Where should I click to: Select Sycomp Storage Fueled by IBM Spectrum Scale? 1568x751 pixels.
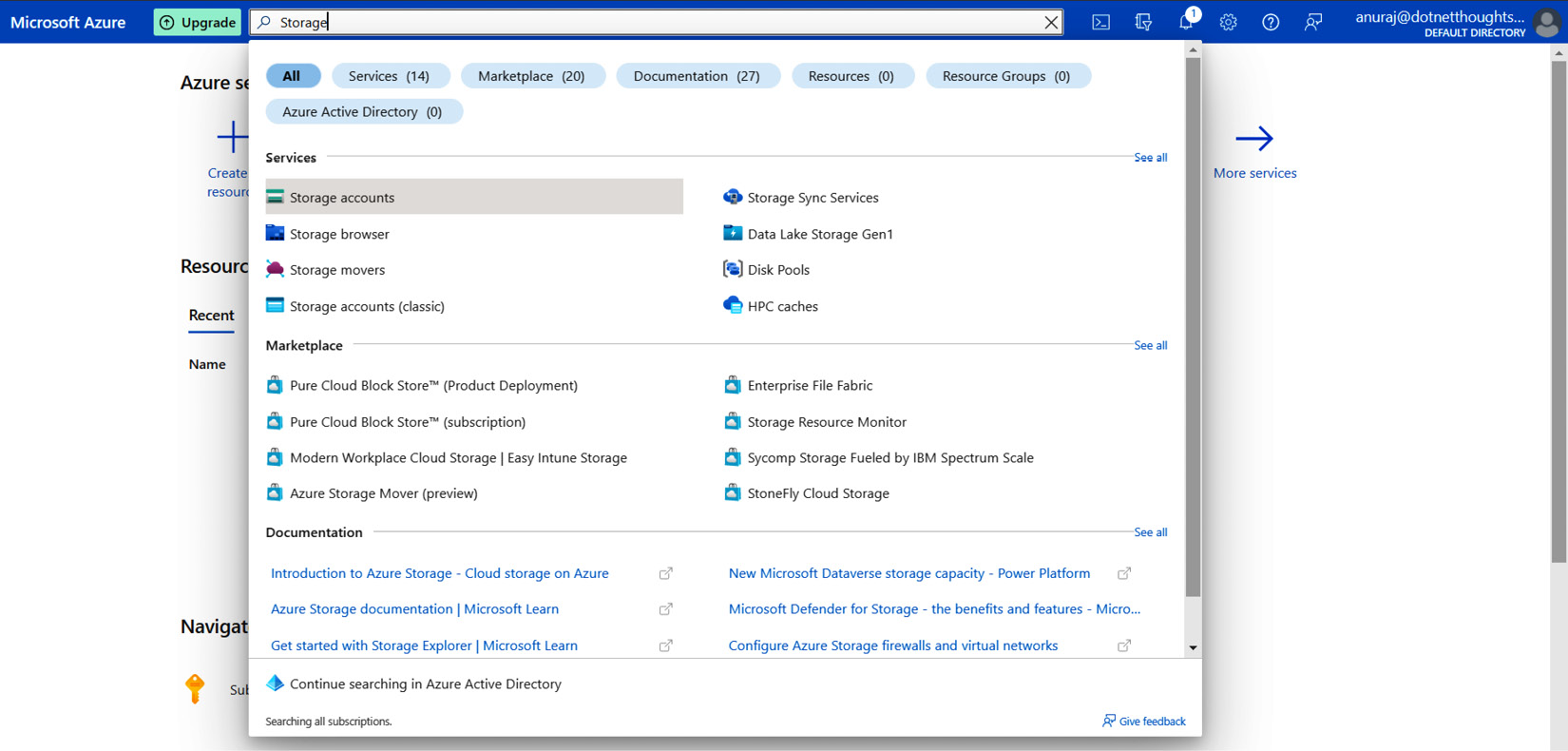coord(890,457)
